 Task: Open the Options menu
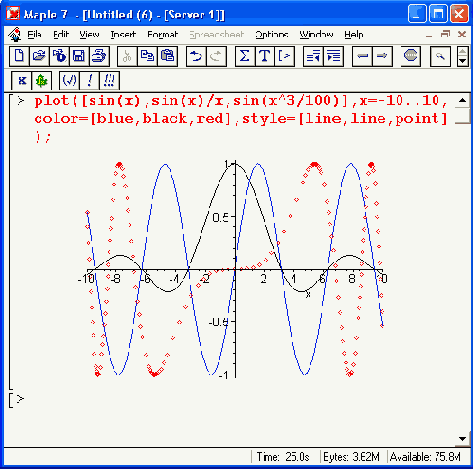click(x=272, y=34)
